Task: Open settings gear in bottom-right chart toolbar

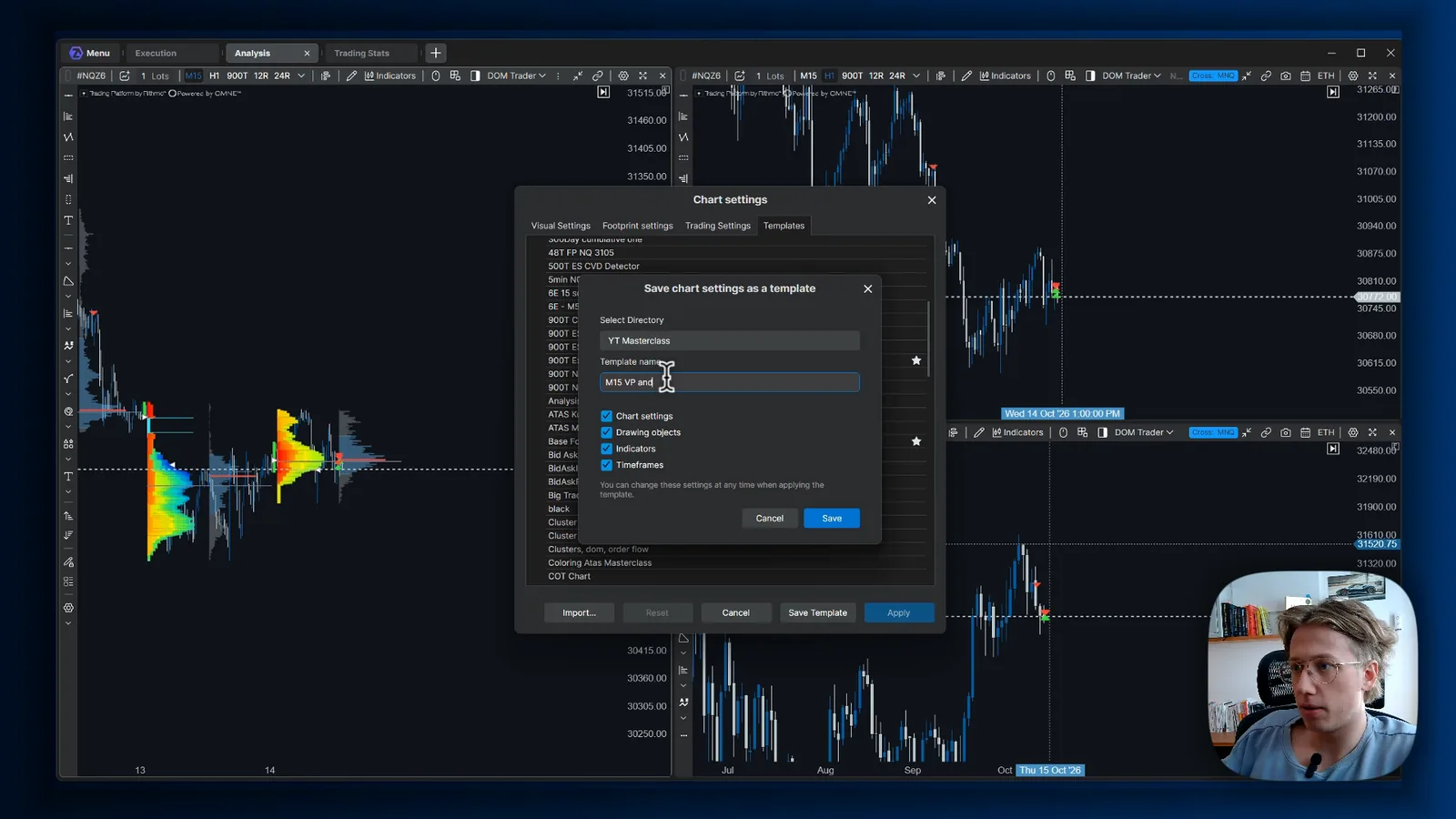Action: point(1353,432)
